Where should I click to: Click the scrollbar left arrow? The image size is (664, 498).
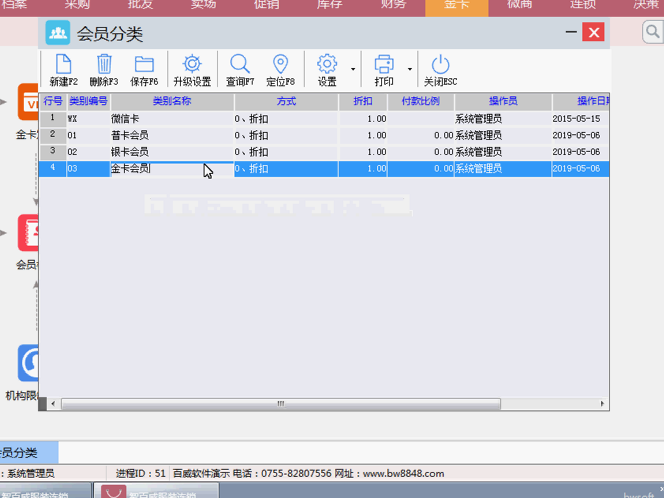[53, 404]
